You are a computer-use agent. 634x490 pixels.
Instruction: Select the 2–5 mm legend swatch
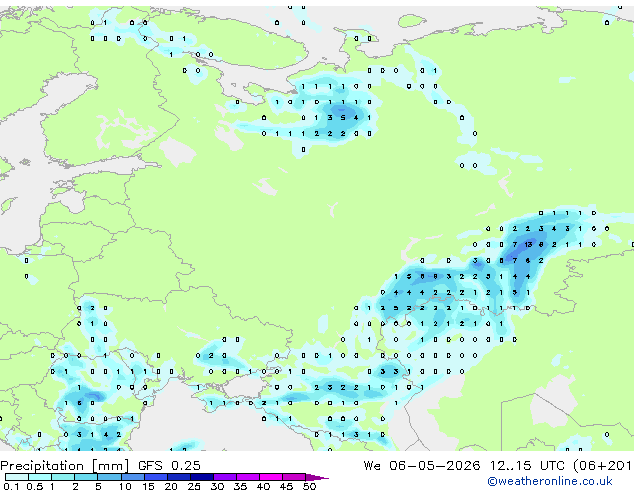[86, 477]
